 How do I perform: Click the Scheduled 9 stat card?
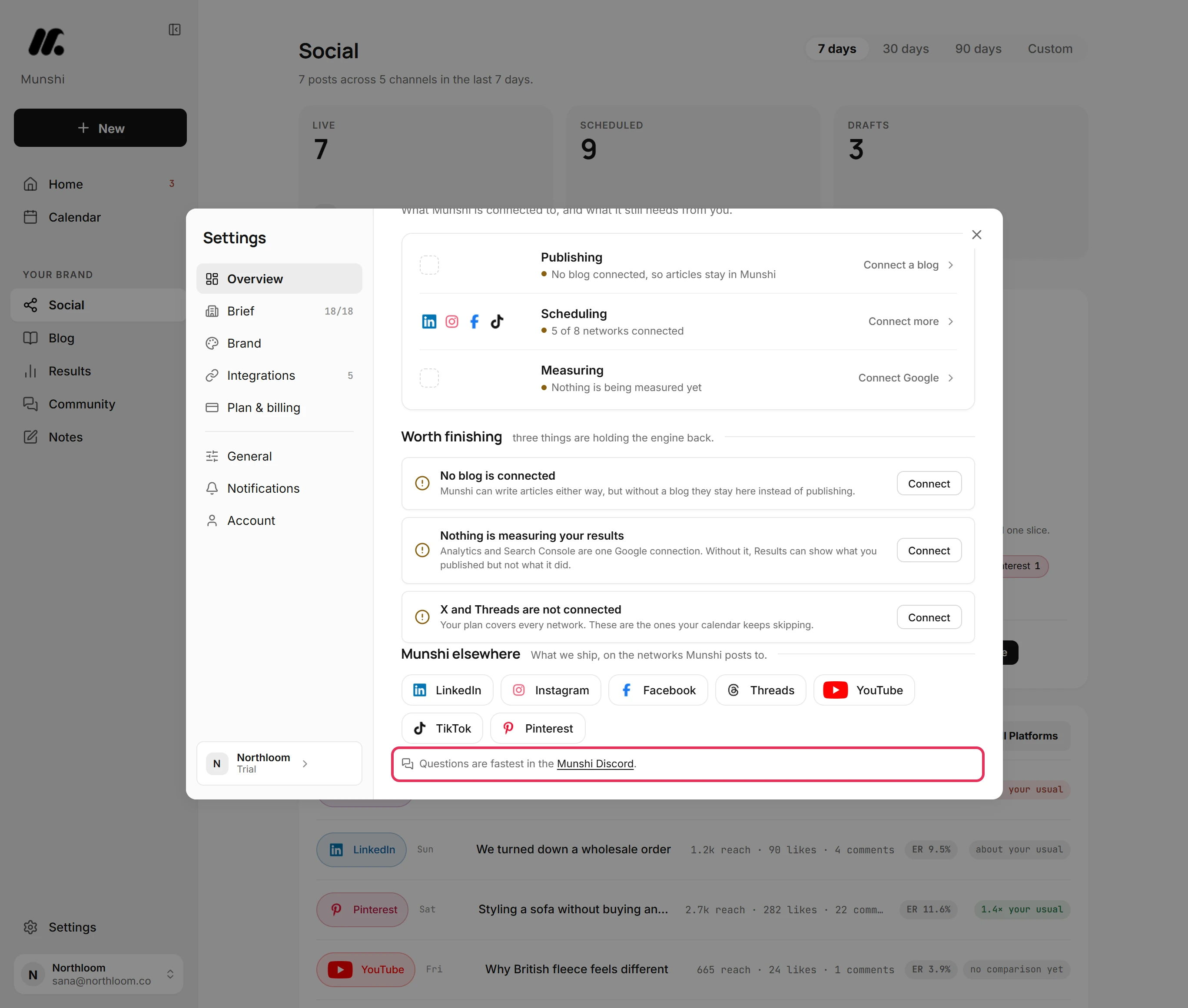tap(693, 157)
